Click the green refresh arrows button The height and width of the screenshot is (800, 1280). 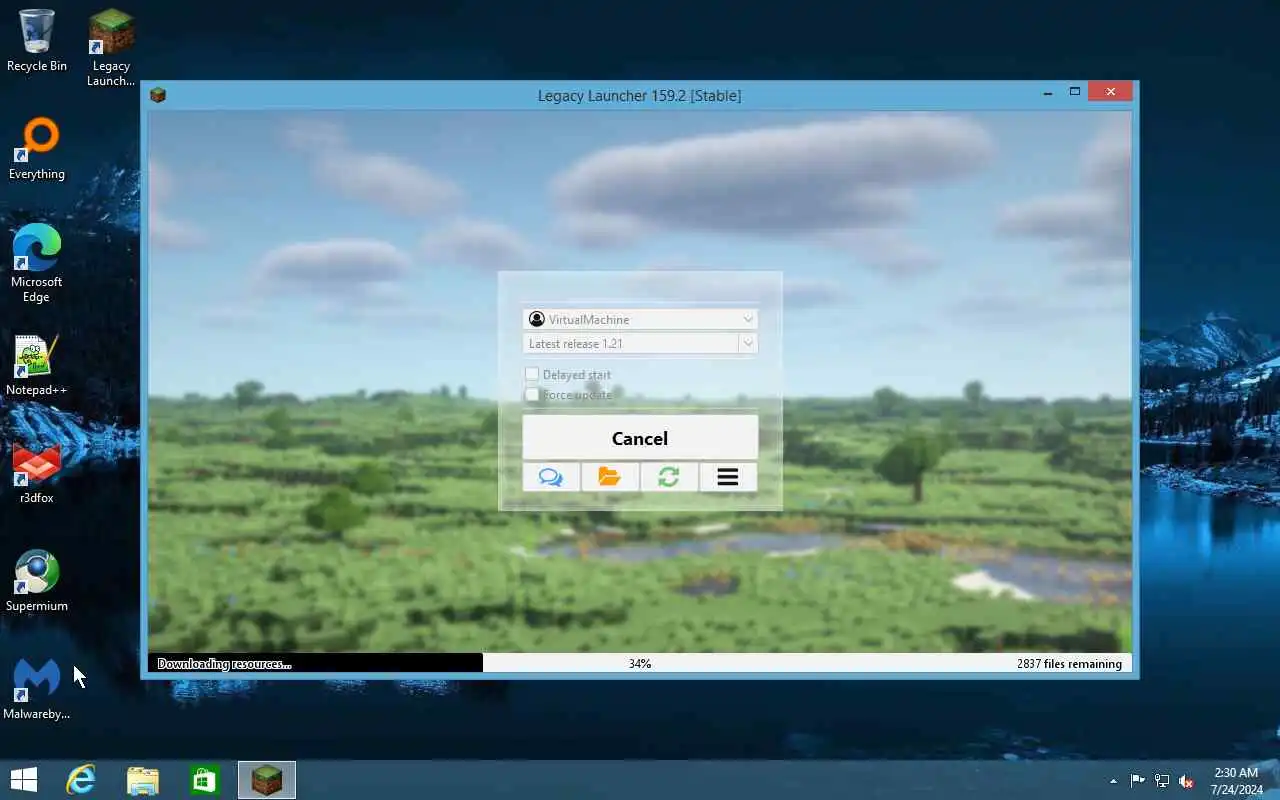pos(669,477)
